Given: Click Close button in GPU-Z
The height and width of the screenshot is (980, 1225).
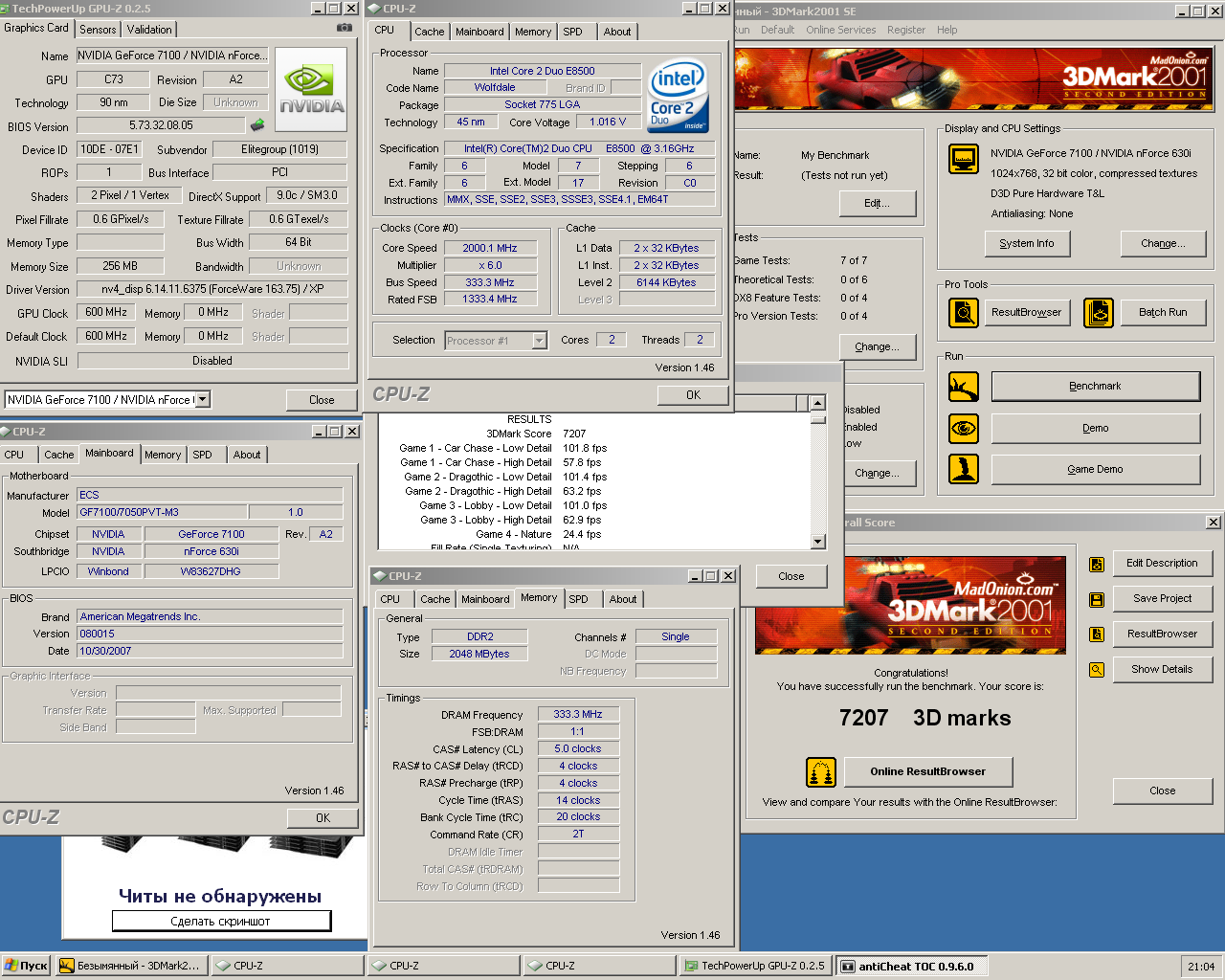Looking at the screenshot, I should point(322,400).
